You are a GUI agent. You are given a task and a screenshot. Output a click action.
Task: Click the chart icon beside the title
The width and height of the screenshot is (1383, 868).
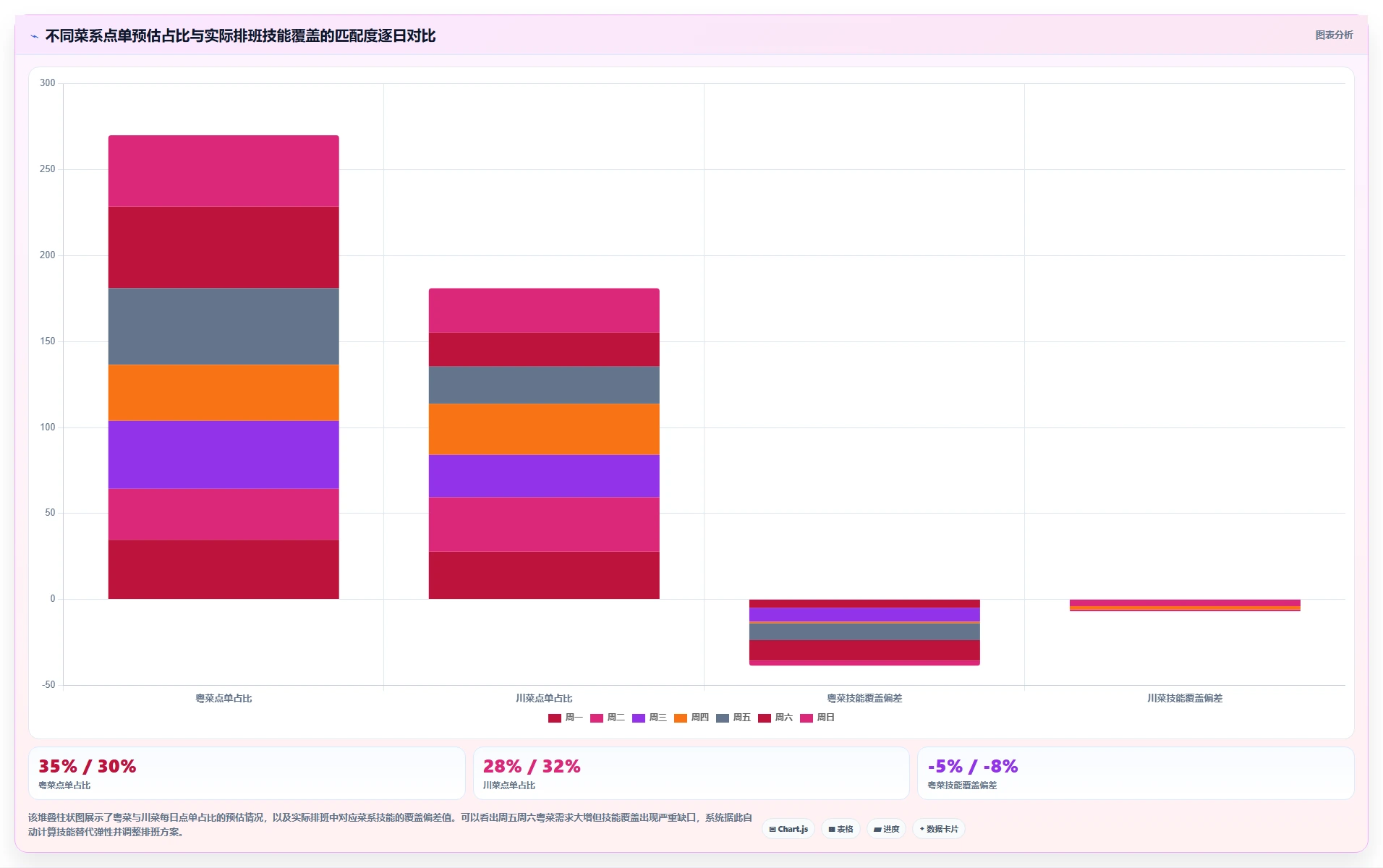coord(34,36)
